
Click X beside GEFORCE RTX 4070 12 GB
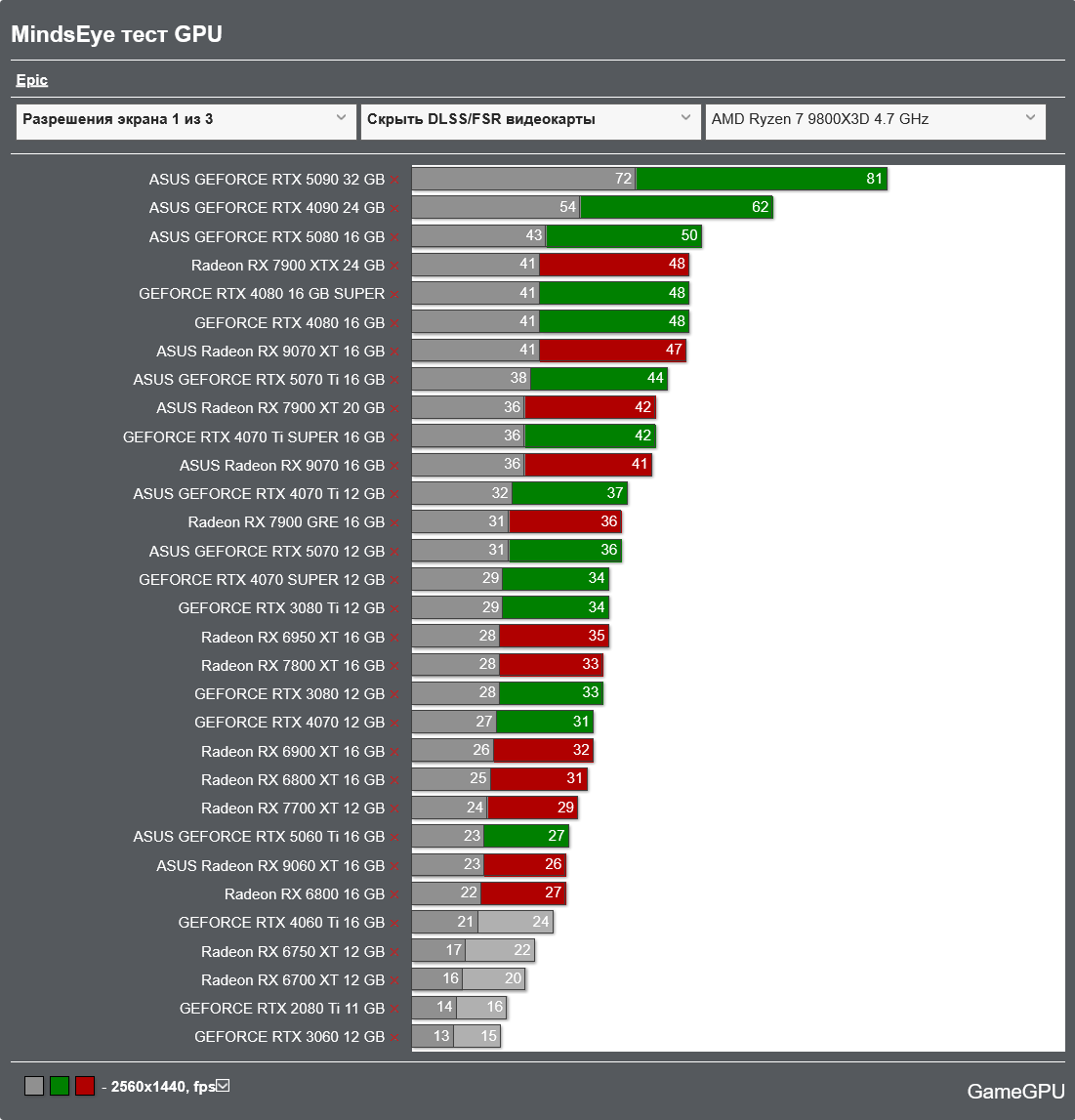[394, 724]
